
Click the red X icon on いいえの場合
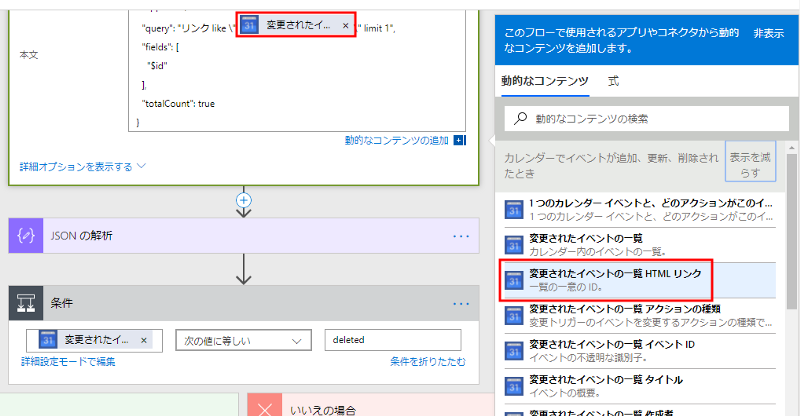[264, 409]
